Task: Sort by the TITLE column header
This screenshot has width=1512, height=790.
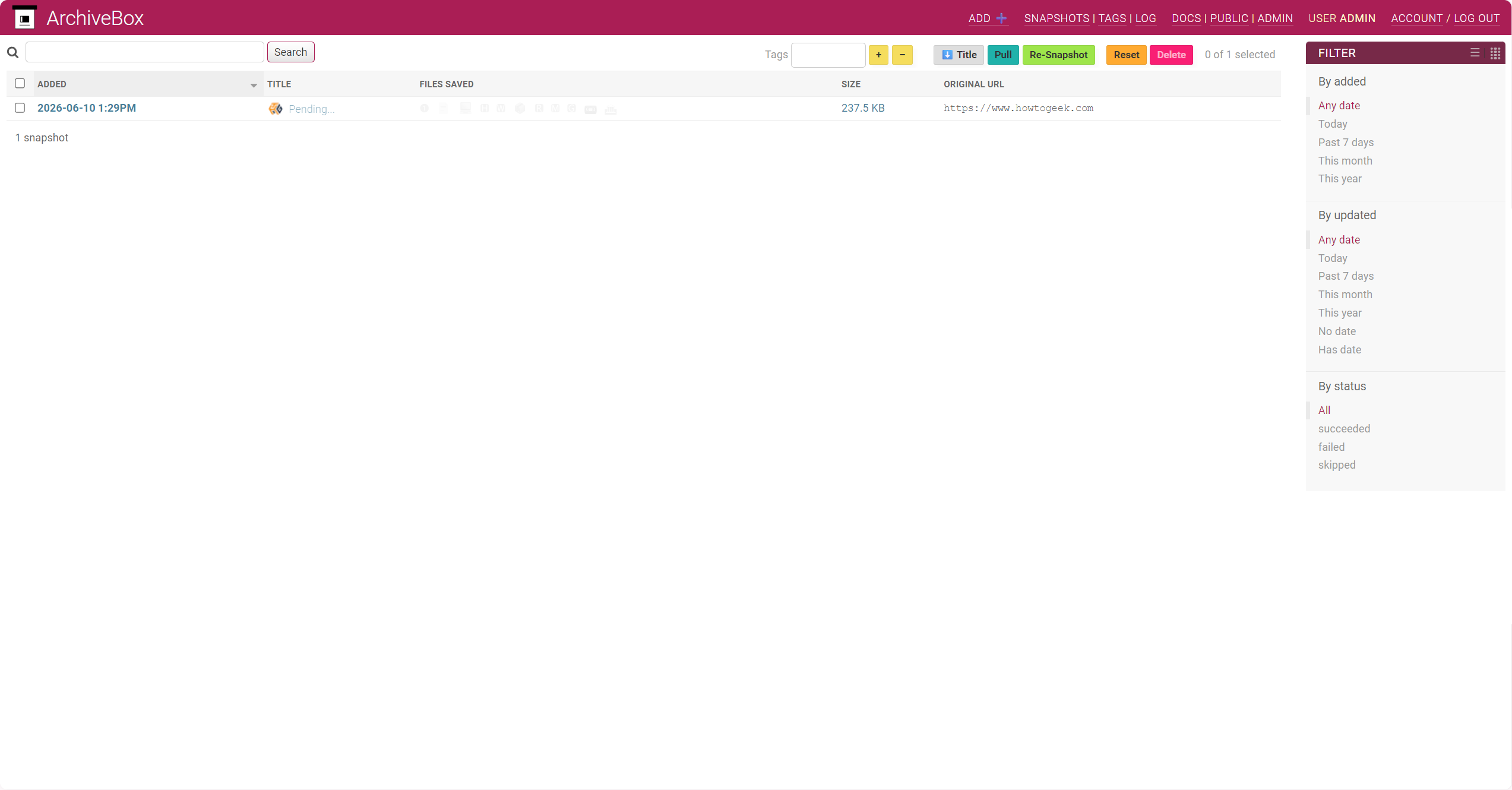Action: (279, 84)
